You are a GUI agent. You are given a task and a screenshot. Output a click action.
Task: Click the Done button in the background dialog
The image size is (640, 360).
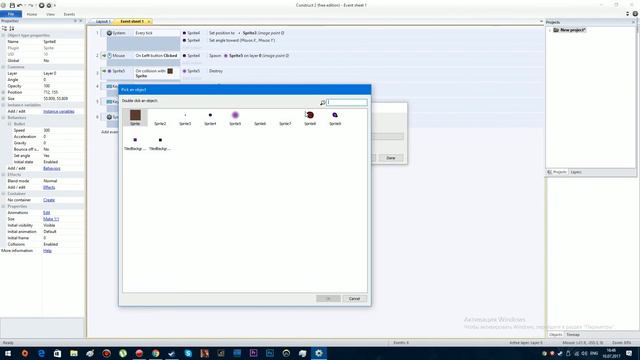pos(391,158)
